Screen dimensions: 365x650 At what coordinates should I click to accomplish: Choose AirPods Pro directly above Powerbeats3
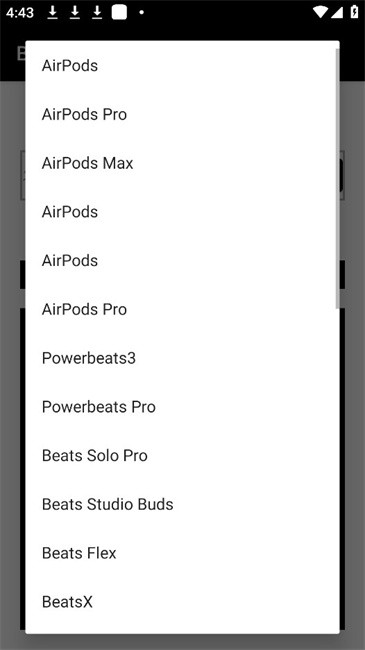pos(182,309)
